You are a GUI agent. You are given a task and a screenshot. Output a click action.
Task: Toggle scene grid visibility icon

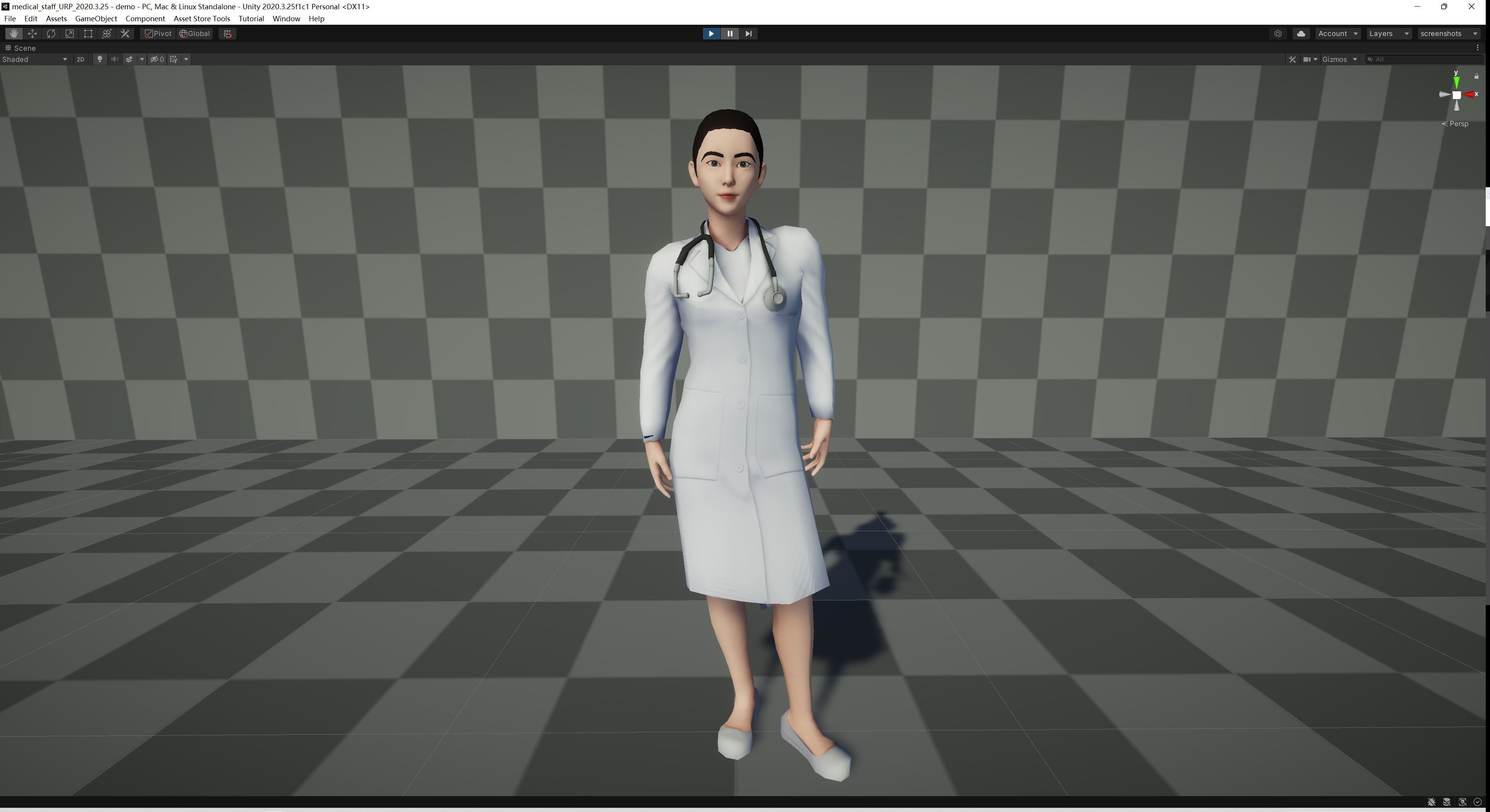click(x=173, y=59)
